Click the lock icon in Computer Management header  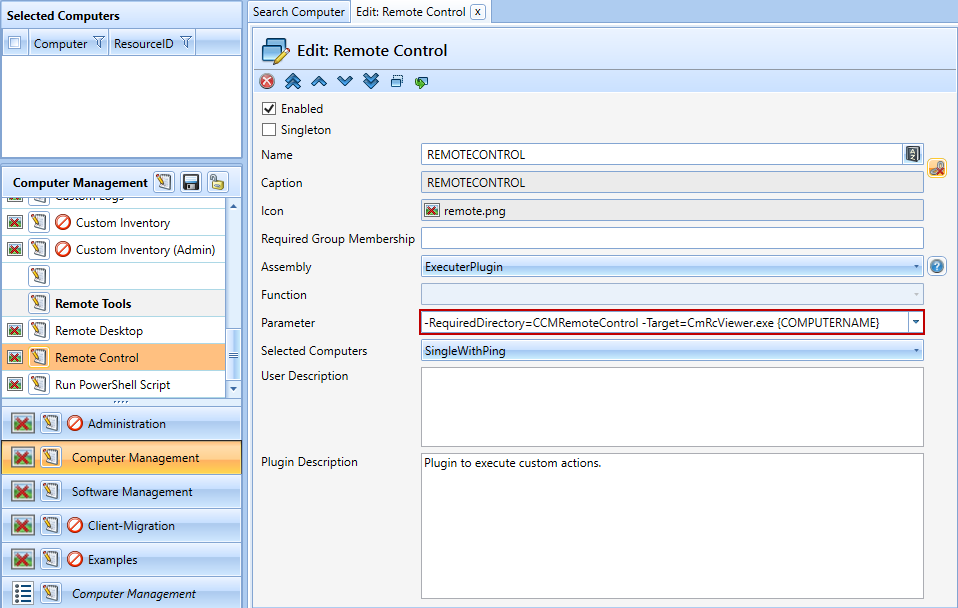218,182
